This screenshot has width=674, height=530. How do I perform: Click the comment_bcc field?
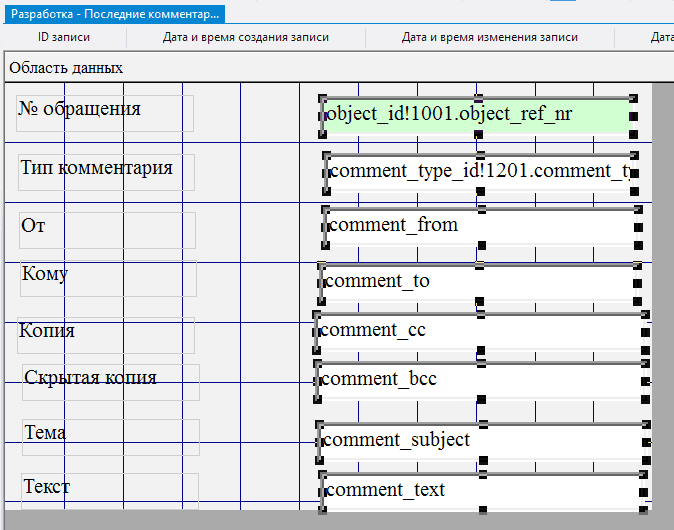click(x=478, y=380)
